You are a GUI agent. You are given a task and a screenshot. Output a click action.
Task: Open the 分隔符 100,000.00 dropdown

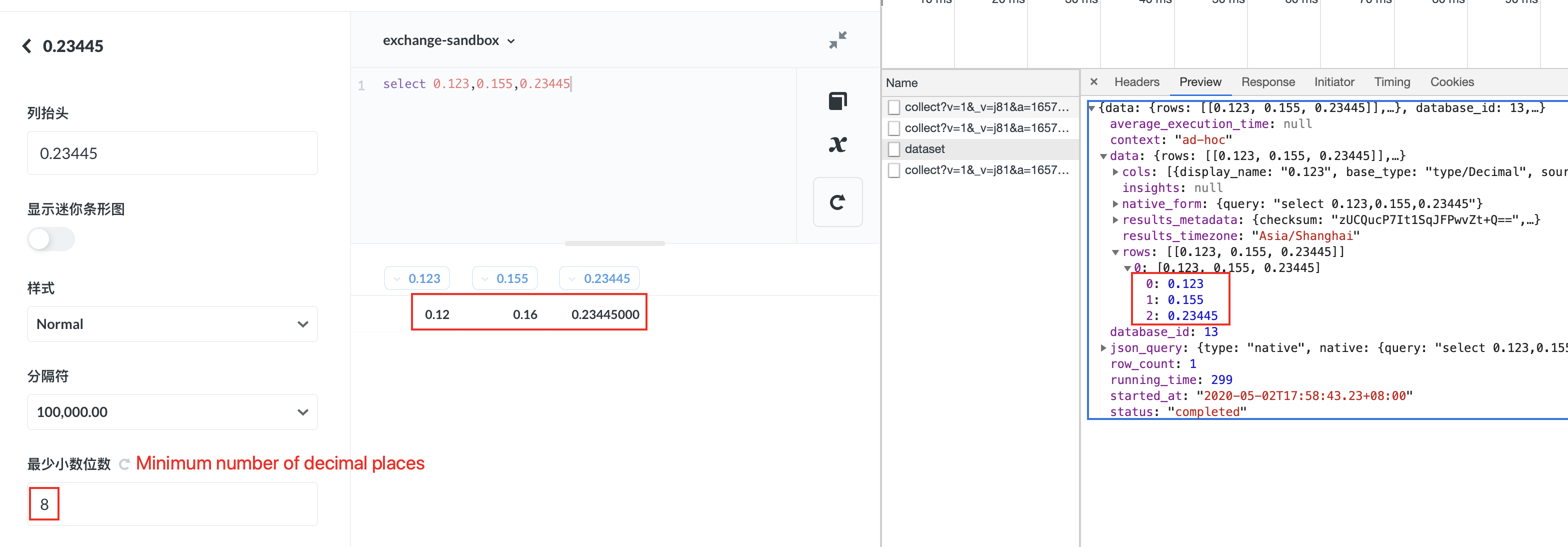click(172, 412)
